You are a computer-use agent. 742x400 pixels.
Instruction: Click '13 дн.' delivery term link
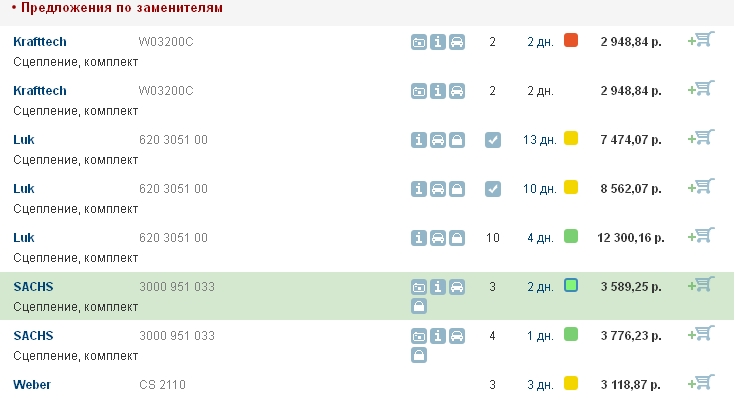click(x=539, y=139)
